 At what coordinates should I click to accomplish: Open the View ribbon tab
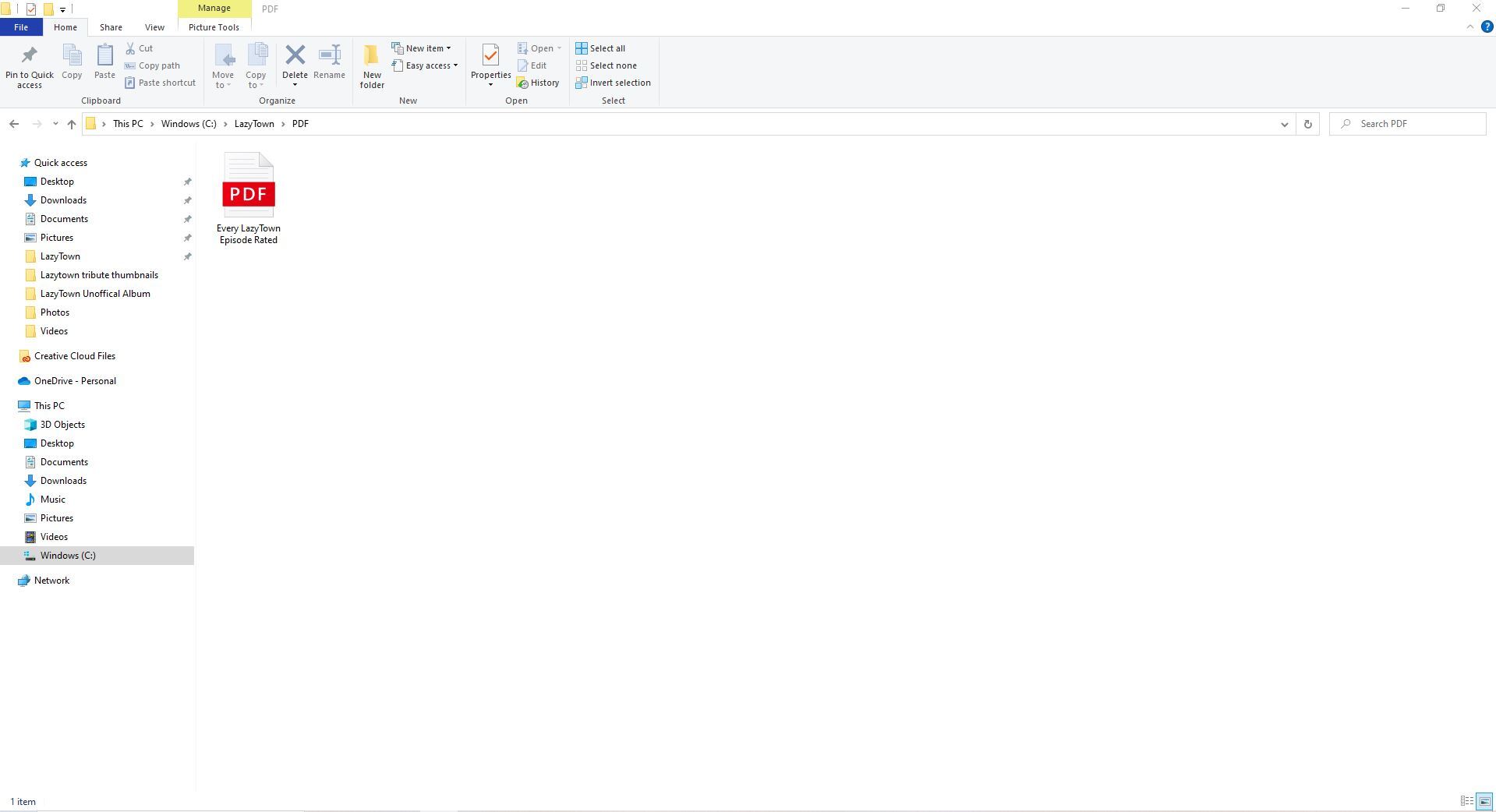(154, 27)
